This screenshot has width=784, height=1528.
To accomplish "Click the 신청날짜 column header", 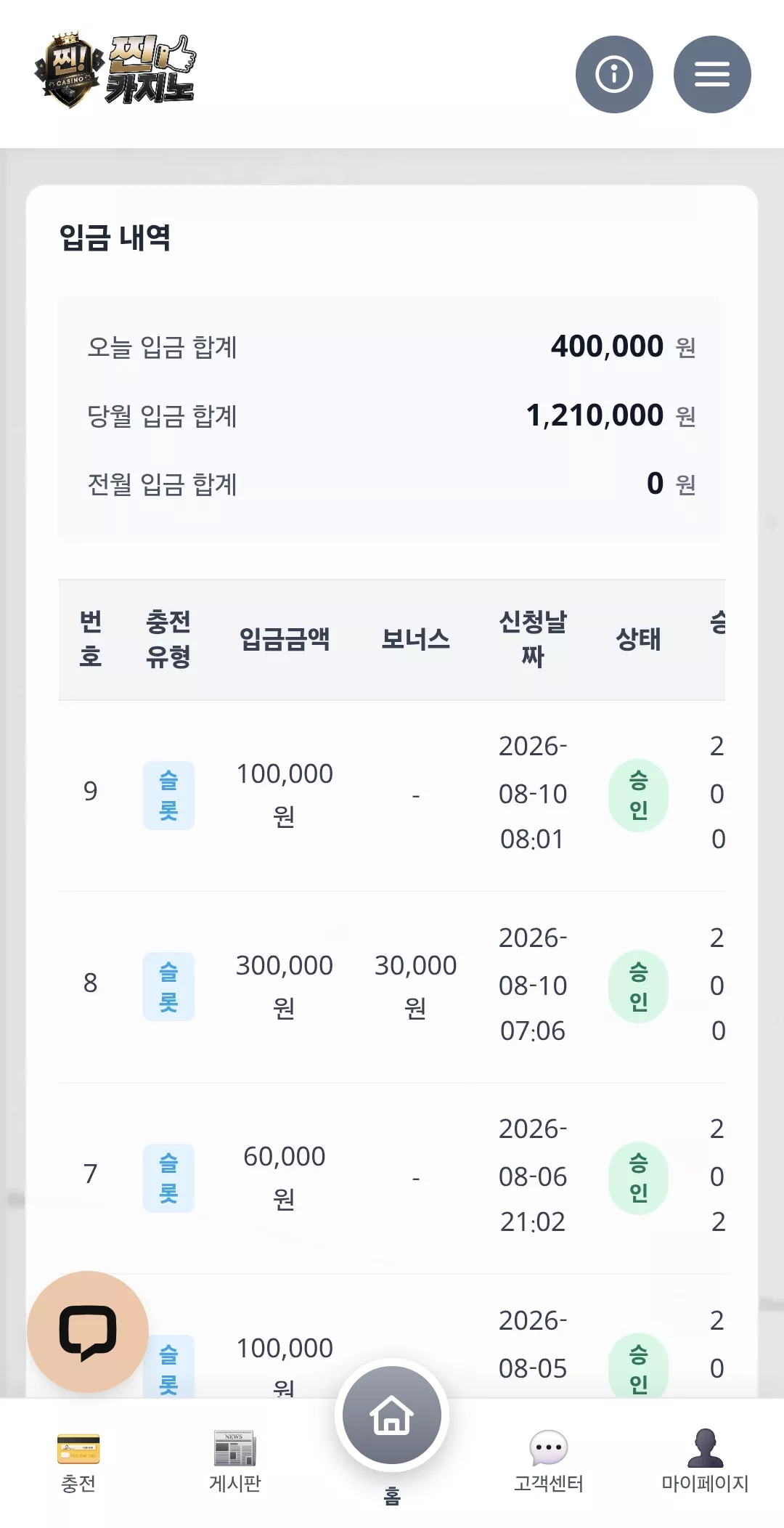I will pyautogui.click(x=533, y=639).
